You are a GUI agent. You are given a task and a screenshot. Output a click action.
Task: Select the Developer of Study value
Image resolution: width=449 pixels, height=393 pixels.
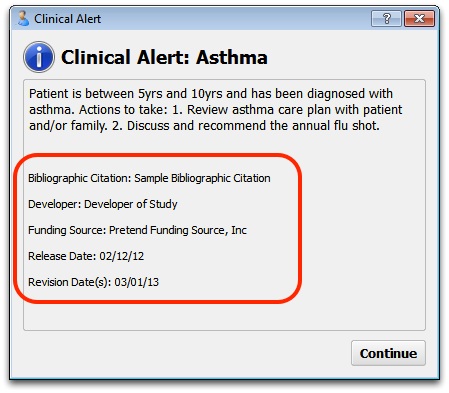[x=130, y=204]
